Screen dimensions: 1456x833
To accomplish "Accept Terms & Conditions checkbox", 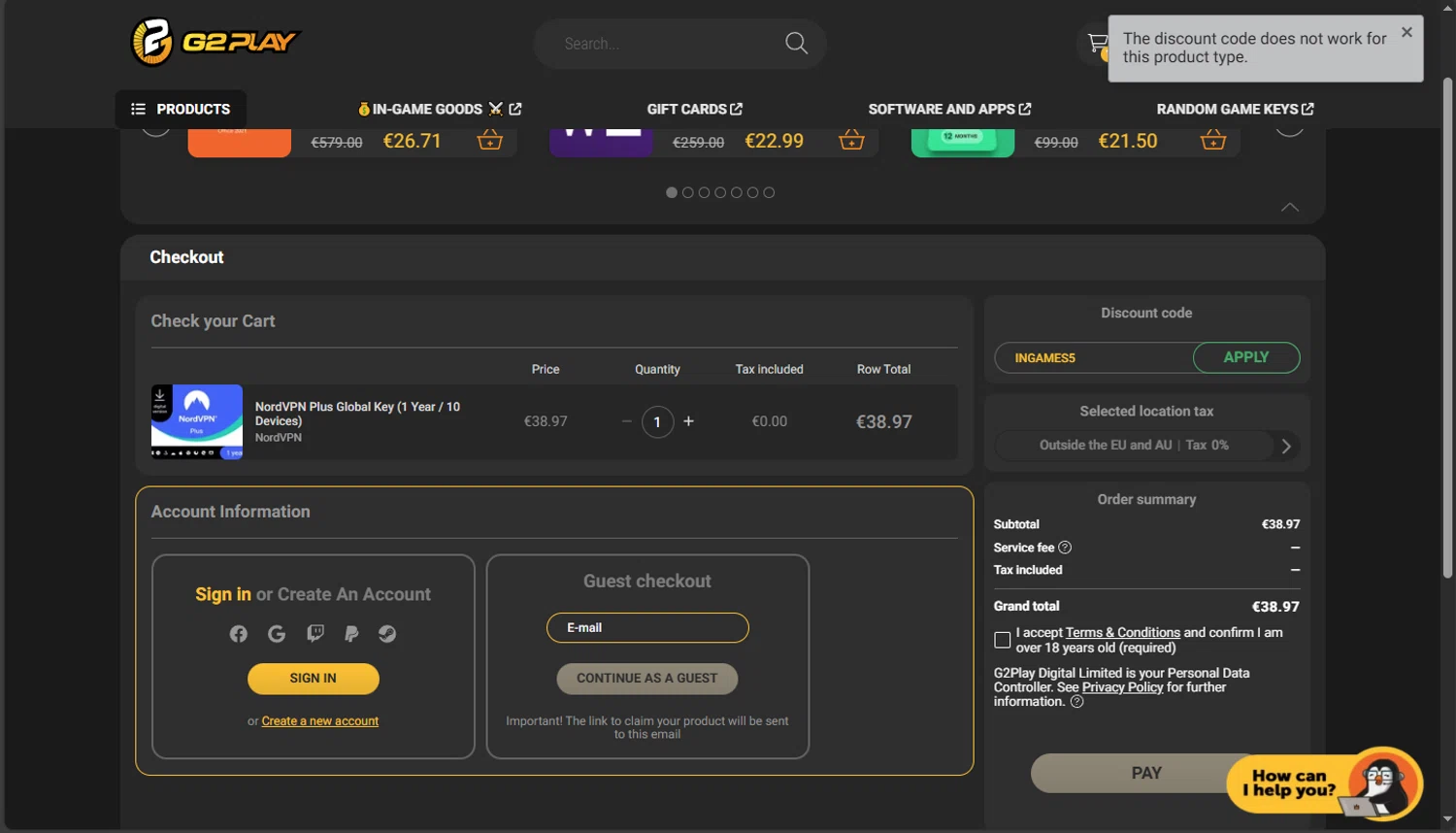I will [1003, 640].
